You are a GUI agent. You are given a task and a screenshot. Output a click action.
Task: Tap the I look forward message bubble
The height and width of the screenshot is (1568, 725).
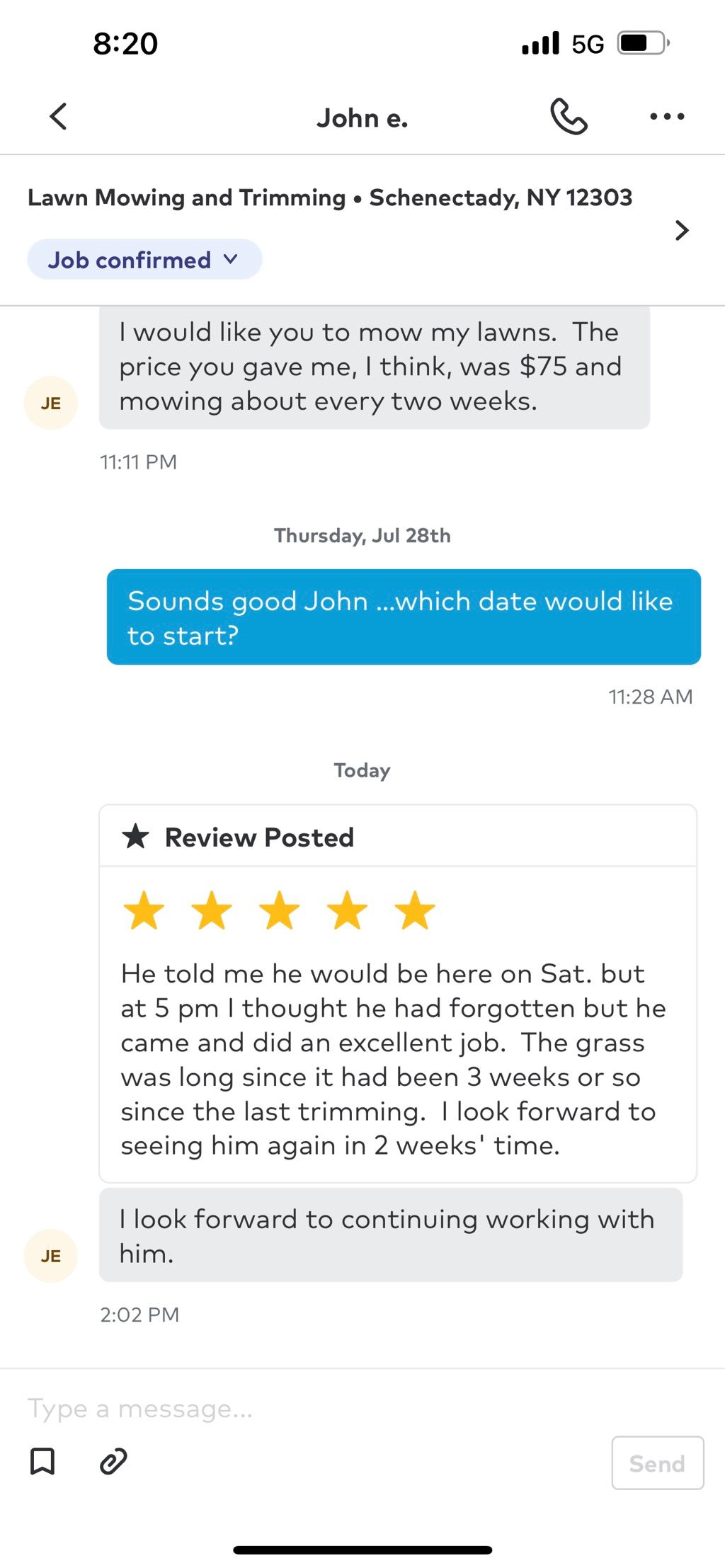point(391,1236)
